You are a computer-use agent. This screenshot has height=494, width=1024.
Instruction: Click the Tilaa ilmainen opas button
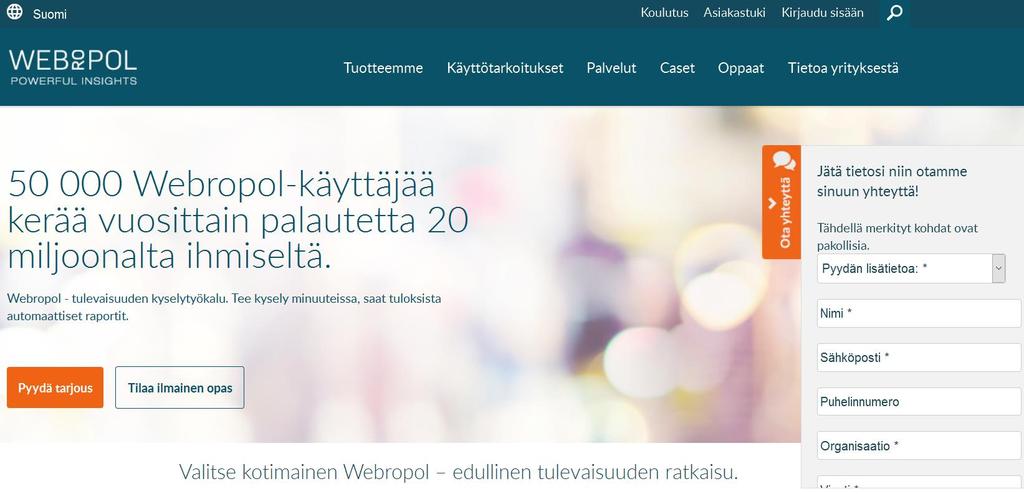pyautogui.click(x=180, y=387)
